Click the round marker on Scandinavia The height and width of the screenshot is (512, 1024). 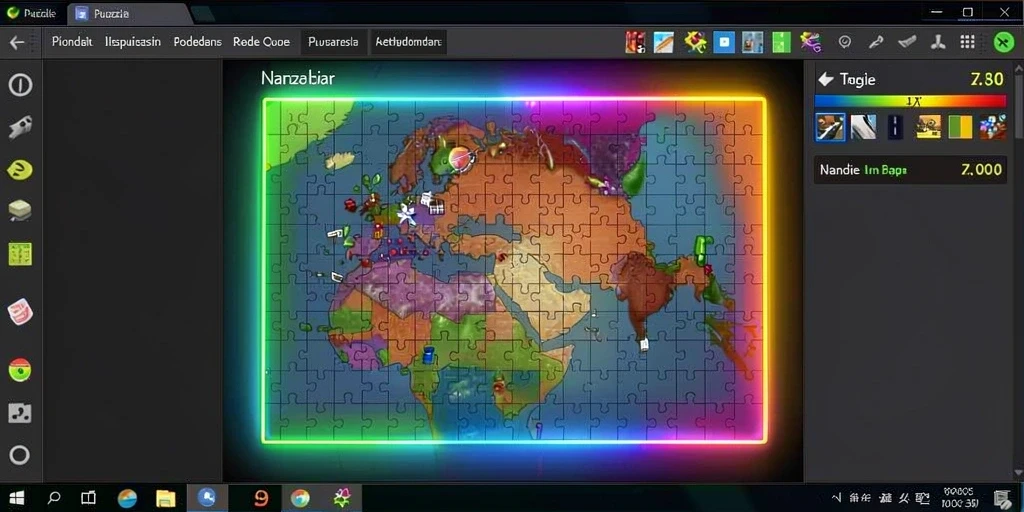click(460, 157)
